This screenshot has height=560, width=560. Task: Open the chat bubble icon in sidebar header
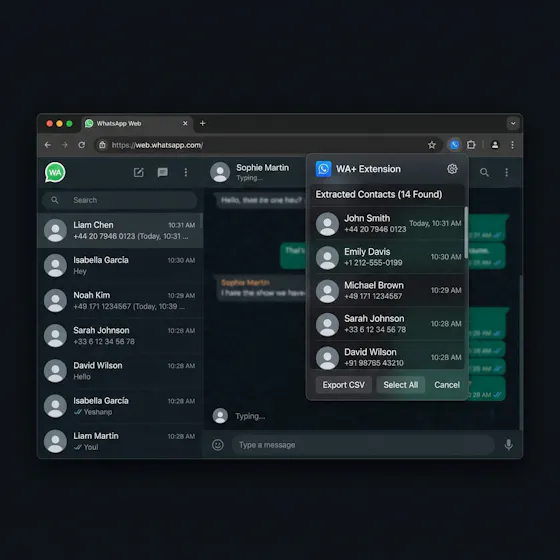(162, 172)
